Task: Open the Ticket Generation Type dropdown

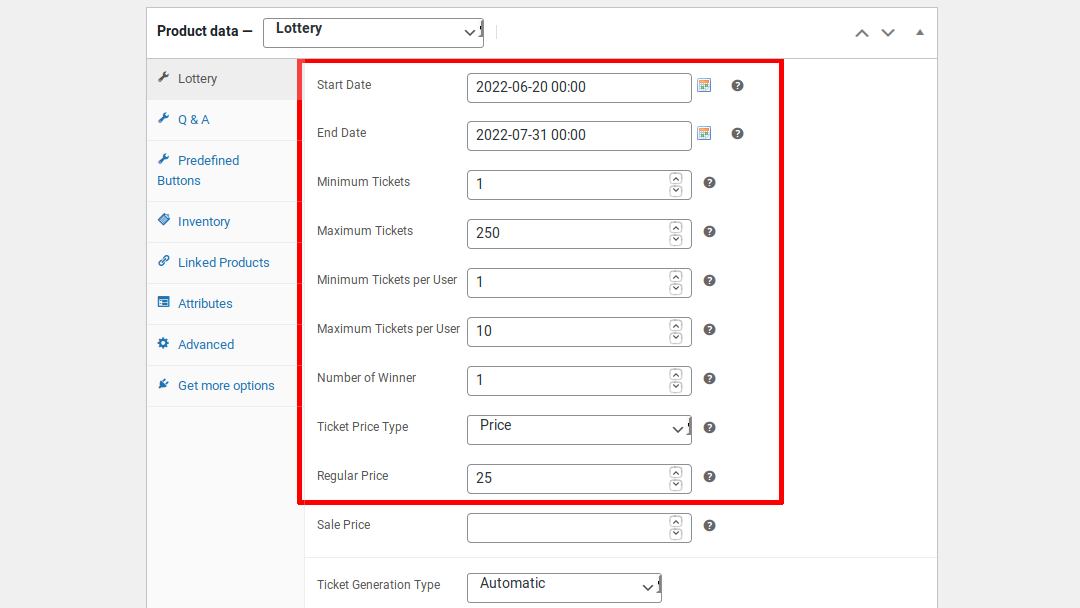Action: pyautogui.click(x=564, y=587)
